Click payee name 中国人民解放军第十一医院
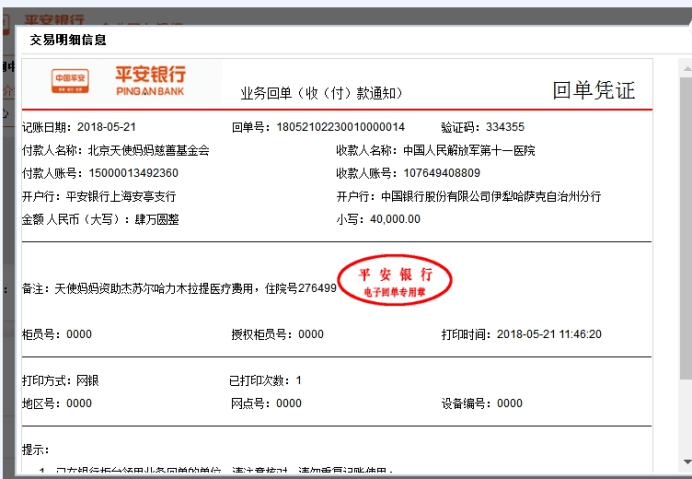692x479 pixels. 469,151
